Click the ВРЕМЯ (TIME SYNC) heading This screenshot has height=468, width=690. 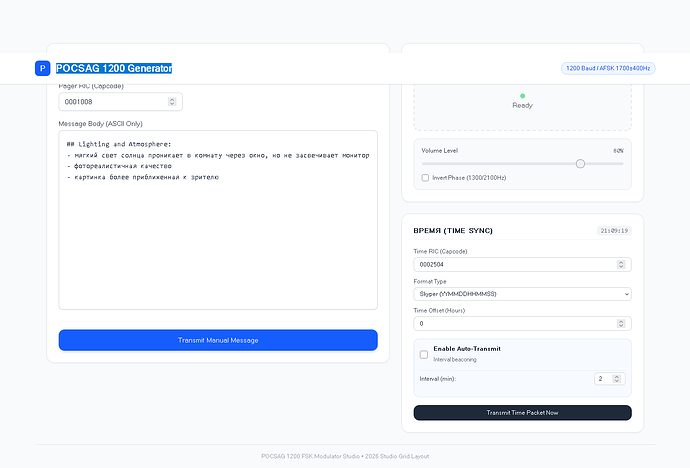(x=453, y=230)
